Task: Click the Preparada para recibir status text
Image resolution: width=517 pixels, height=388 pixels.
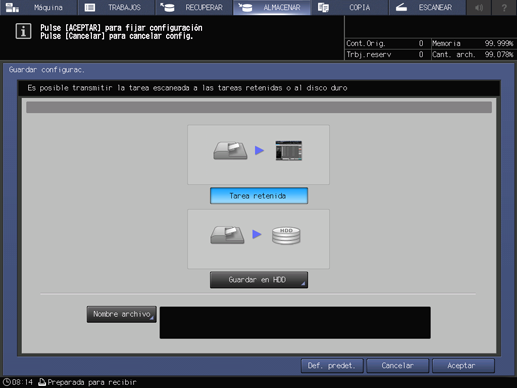Action: (x=92, y=382)
